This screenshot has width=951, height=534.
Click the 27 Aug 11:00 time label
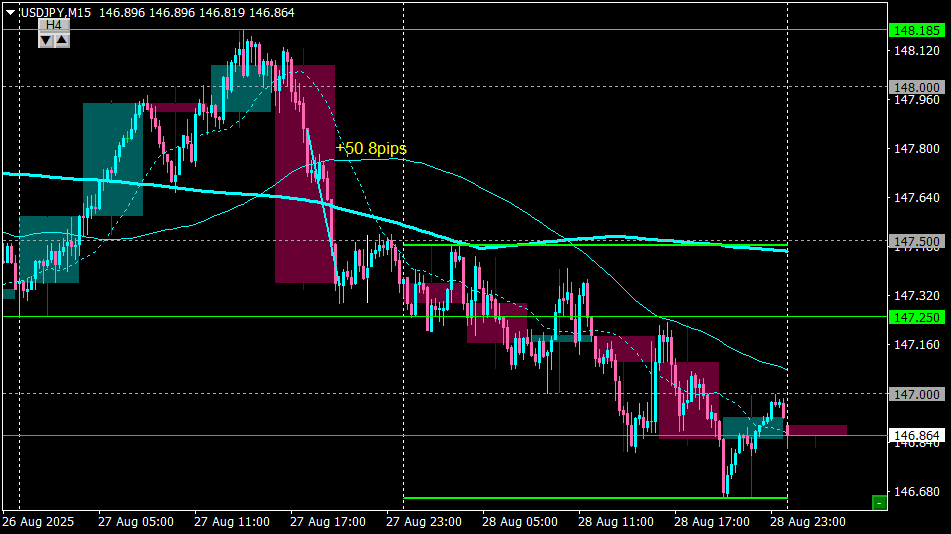point(232,522)
